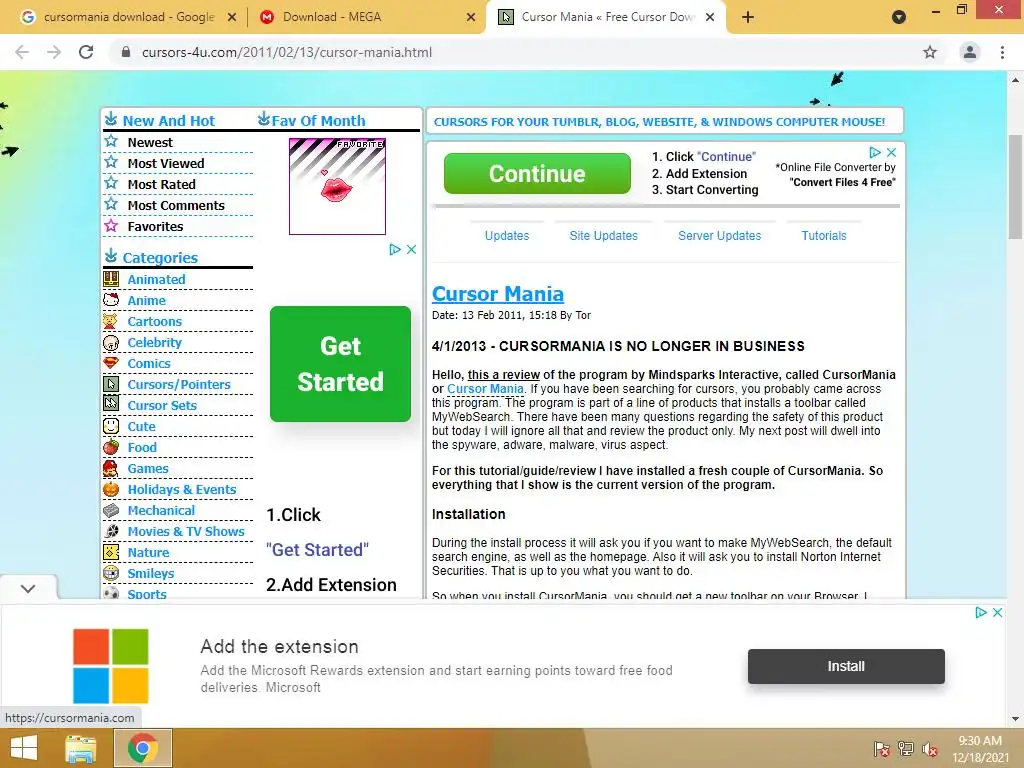Click the green Get Started ad button
1024x768 pixels.
[340, 364]
